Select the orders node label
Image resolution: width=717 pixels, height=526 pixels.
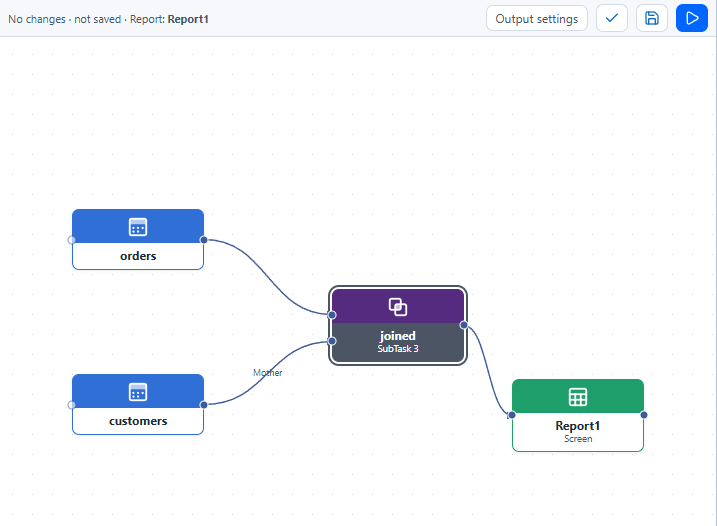(x=138, y=256)
